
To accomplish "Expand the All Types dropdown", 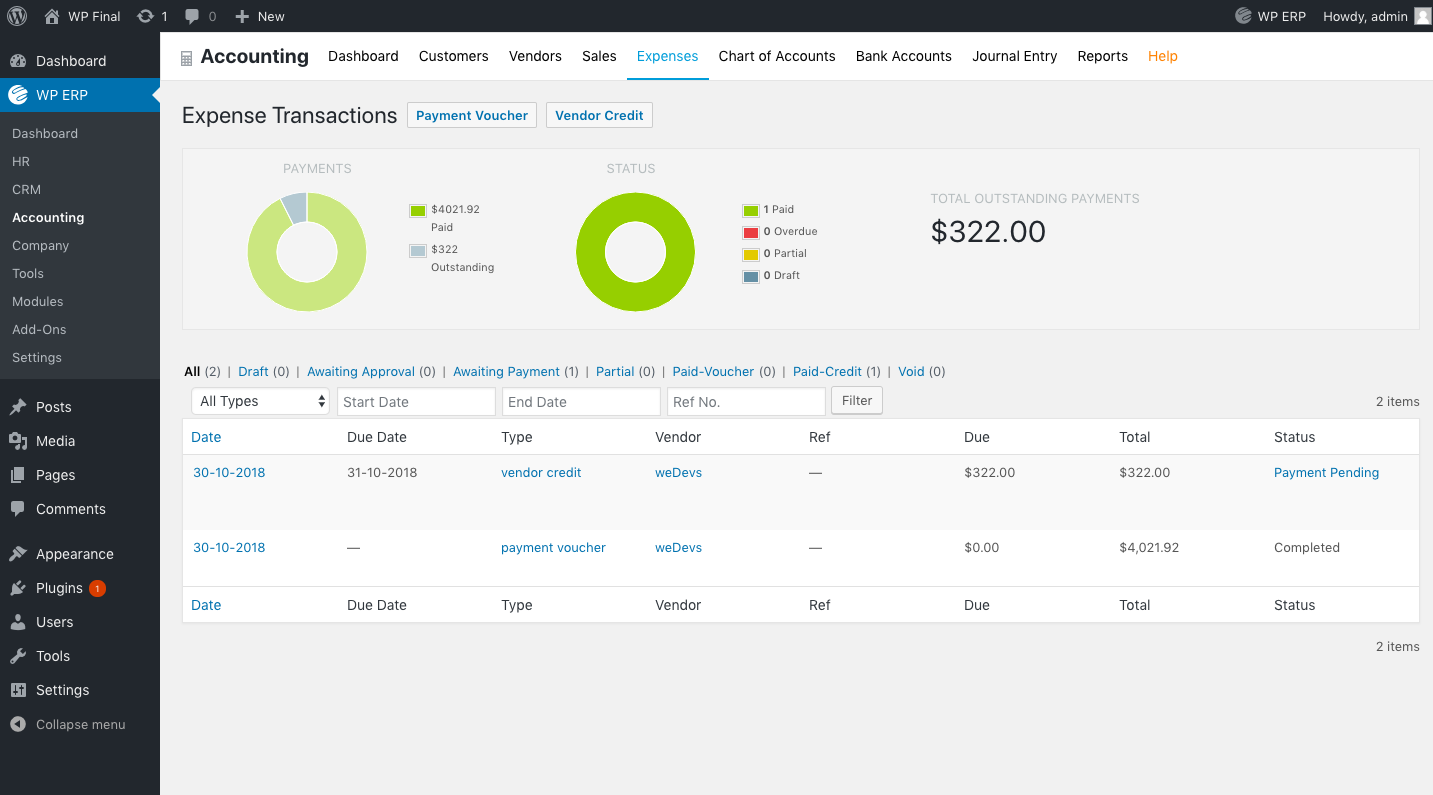I will point(261,401).
